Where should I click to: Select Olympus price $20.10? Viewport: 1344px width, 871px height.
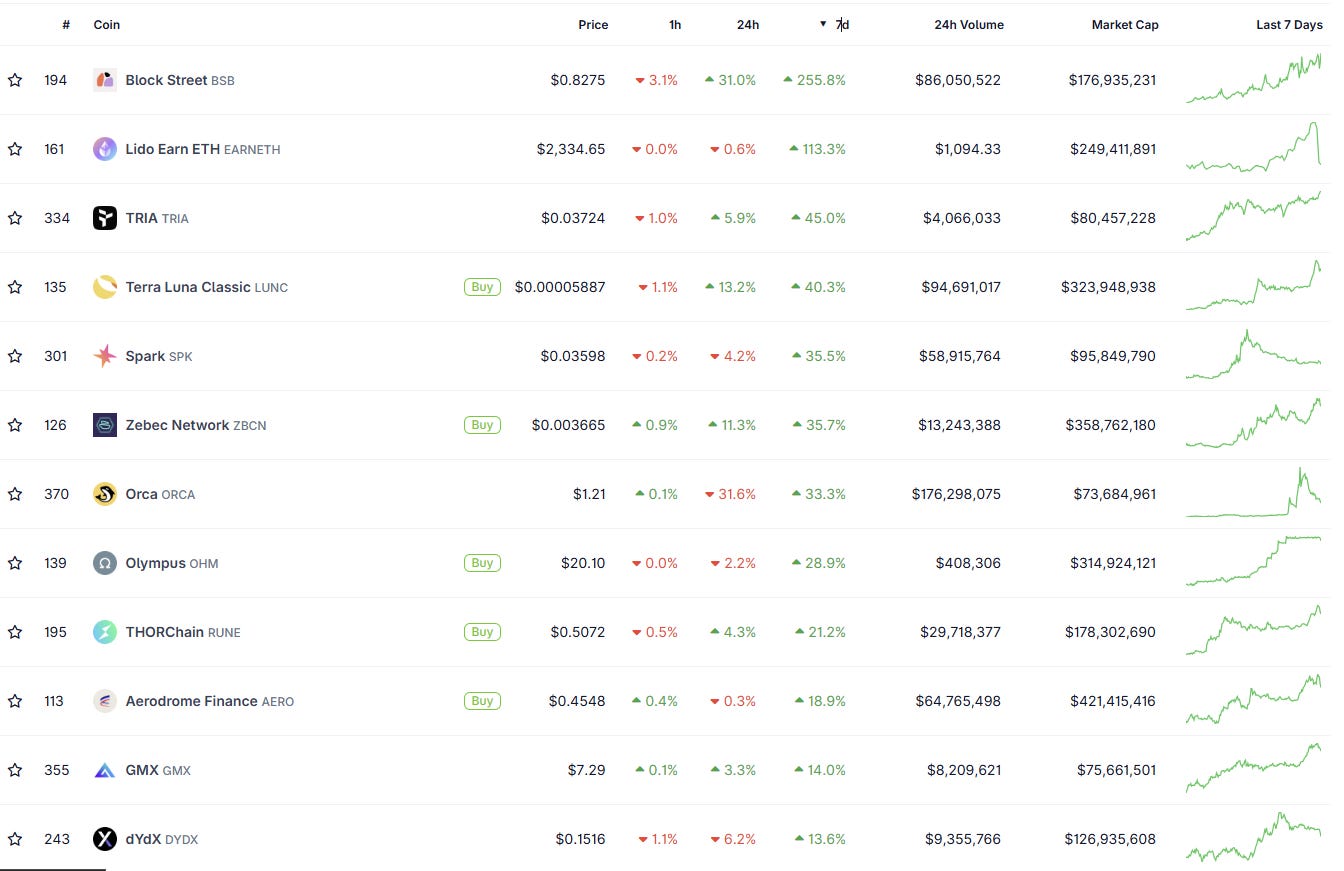[583, 563]
